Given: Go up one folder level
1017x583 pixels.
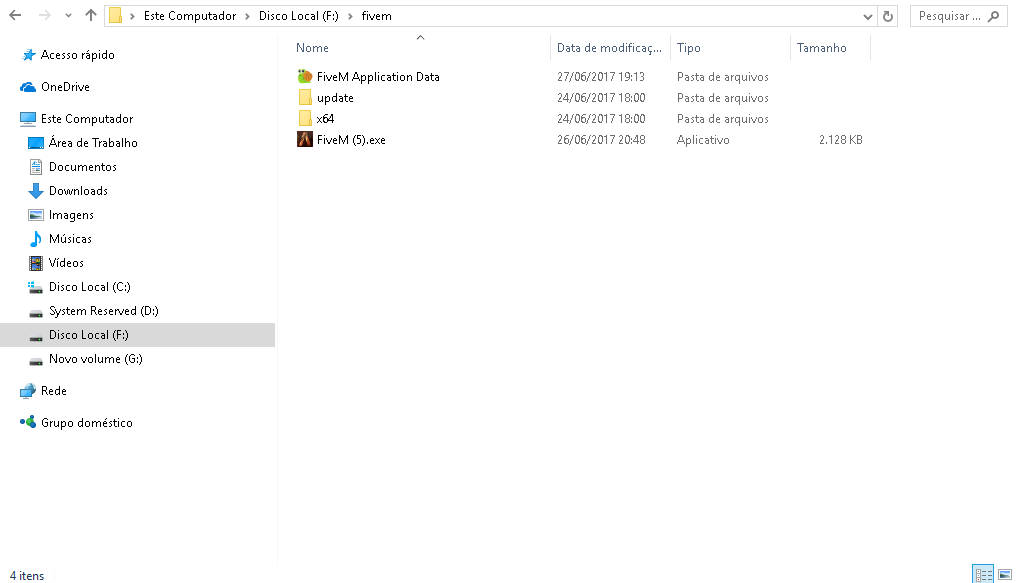Looking at the screenshot, I should pos(90,16).
